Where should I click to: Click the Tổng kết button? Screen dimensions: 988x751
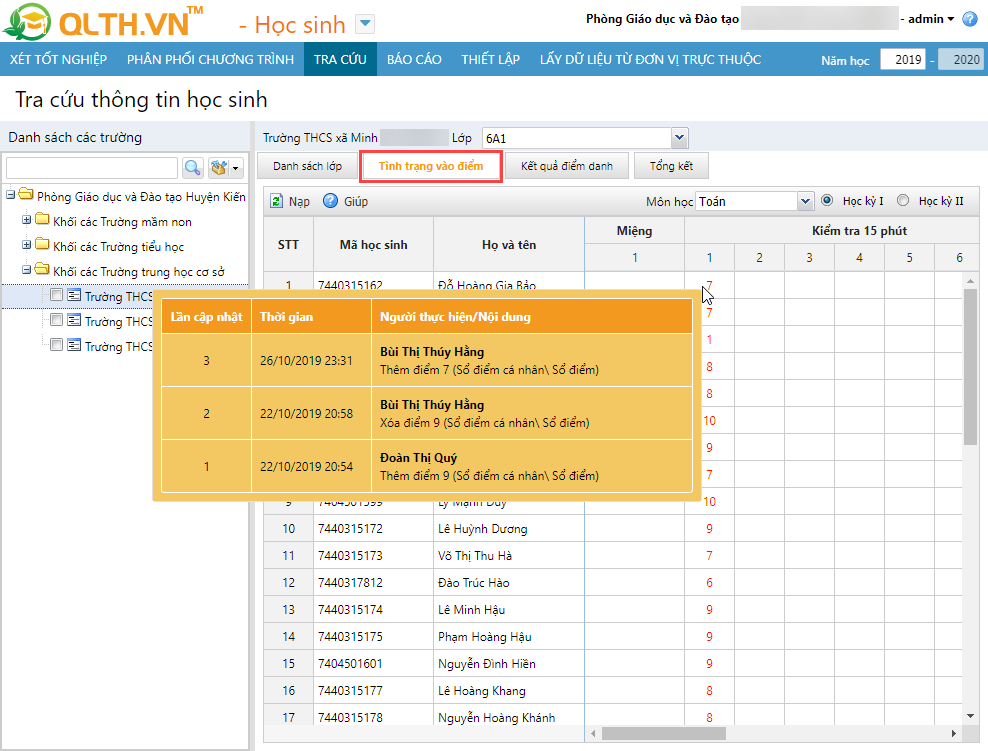671,166
